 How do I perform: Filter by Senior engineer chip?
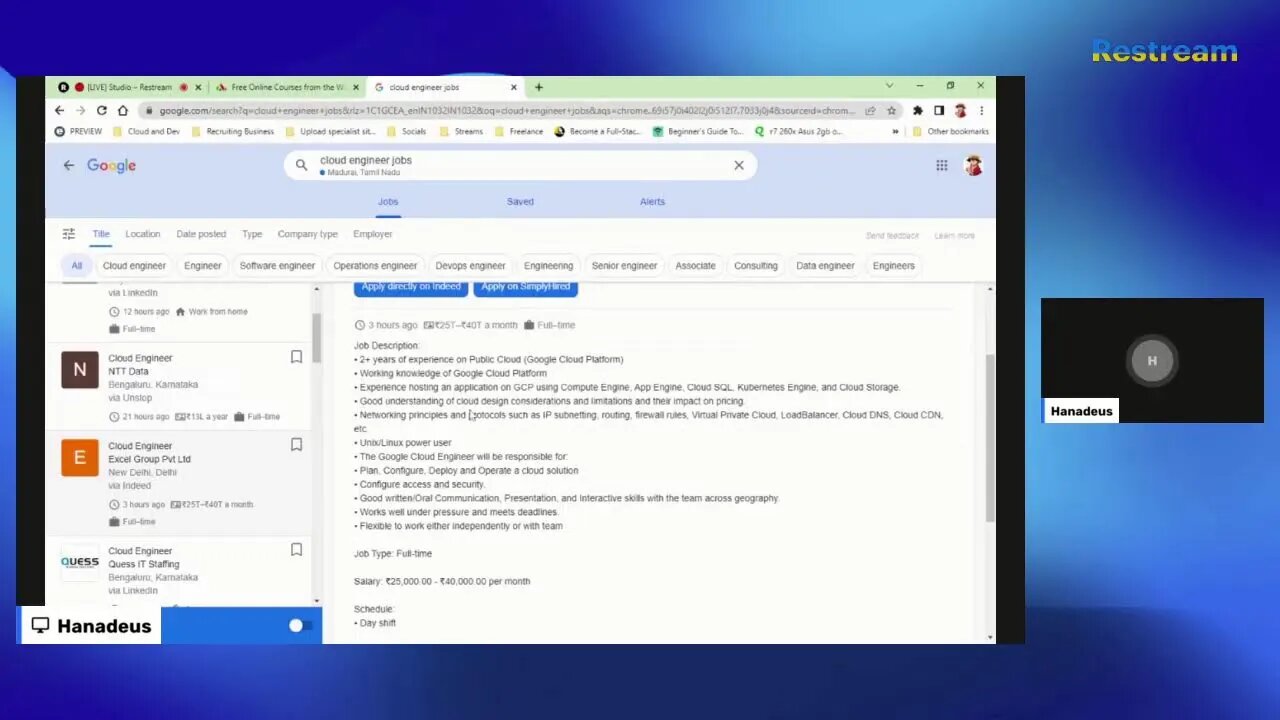[x=624, y=266]
